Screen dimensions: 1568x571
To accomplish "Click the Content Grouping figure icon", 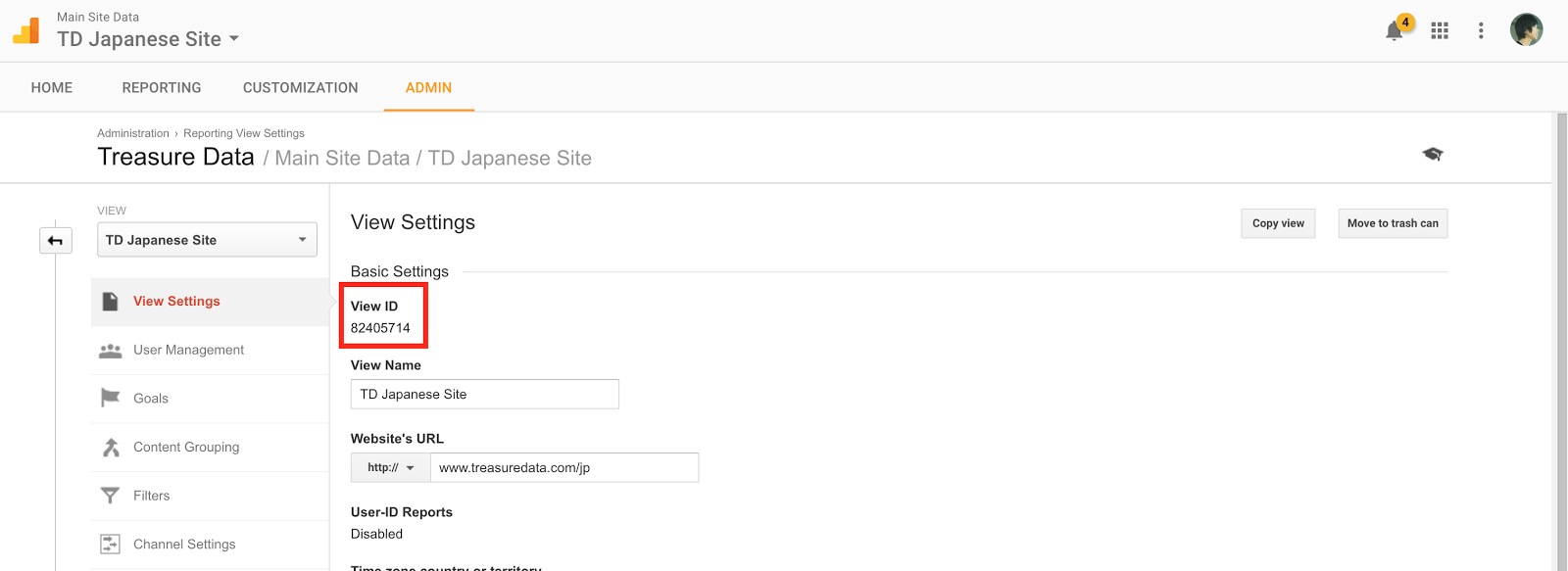I will point(111,447).
